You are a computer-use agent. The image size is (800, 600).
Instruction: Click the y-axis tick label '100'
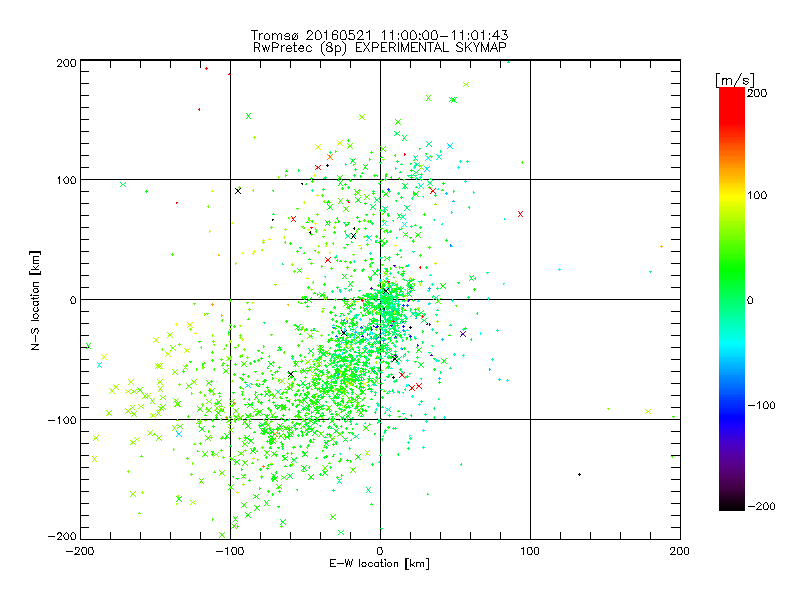[67, 180]
